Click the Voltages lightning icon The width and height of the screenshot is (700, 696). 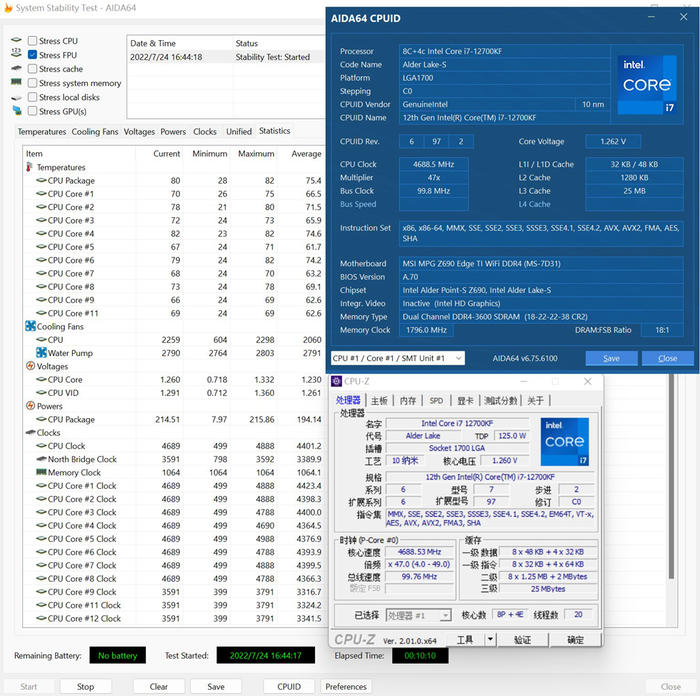[x=30, y=366]
